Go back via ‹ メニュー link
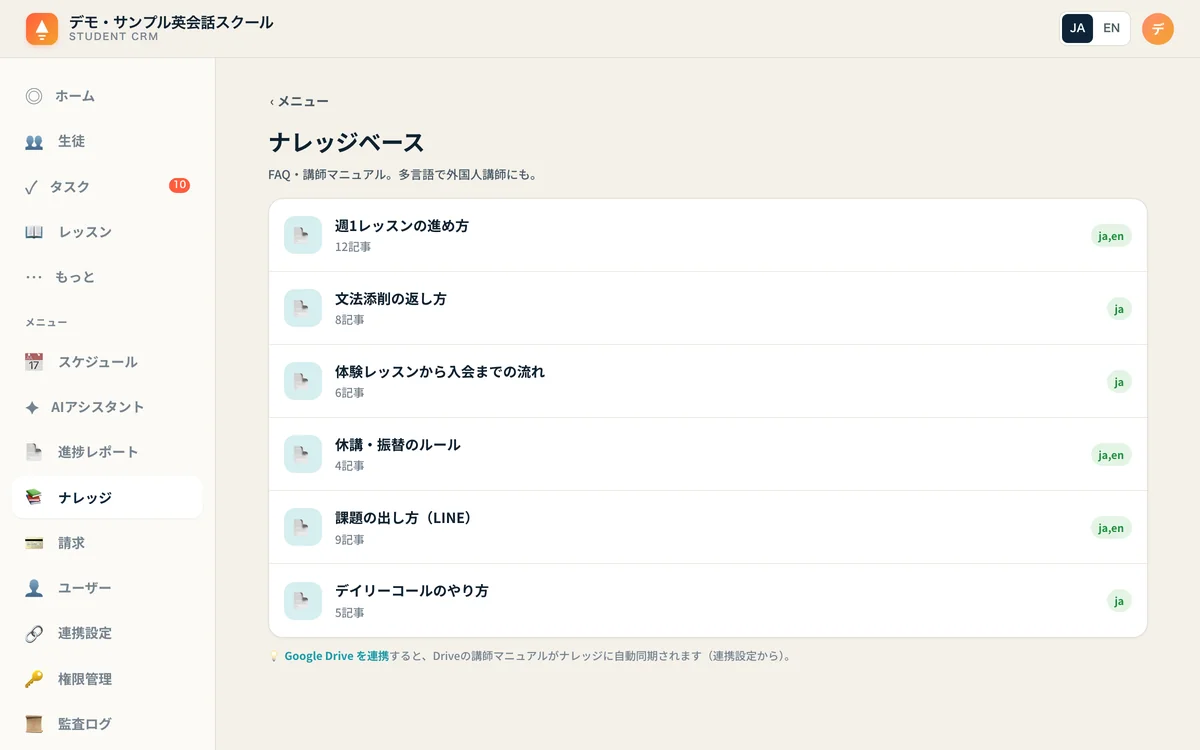The height and width of the screenshot is (750, 1200). [x=299, y=101]
